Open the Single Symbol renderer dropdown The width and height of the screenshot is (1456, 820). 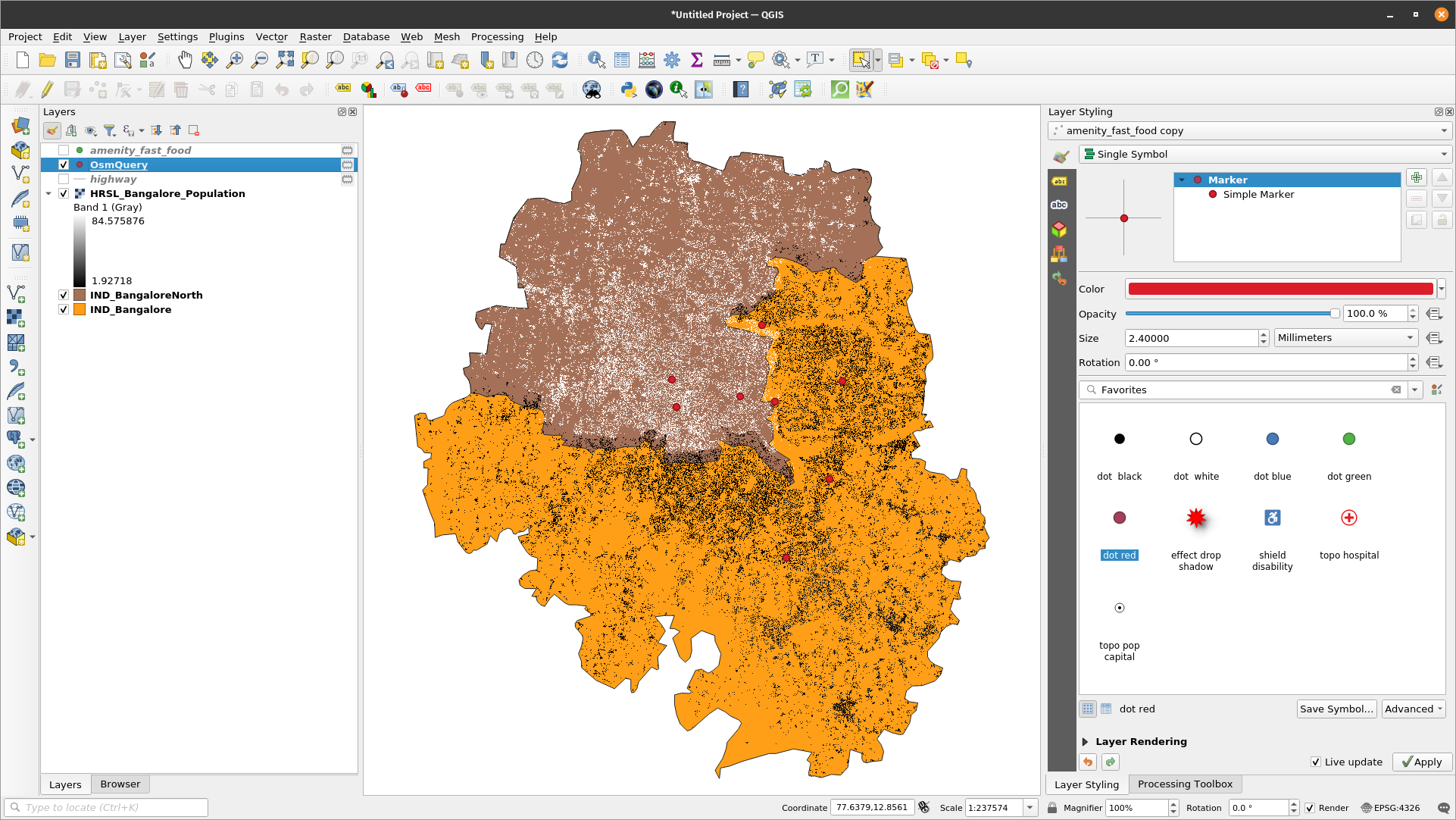pos(1265,154)
